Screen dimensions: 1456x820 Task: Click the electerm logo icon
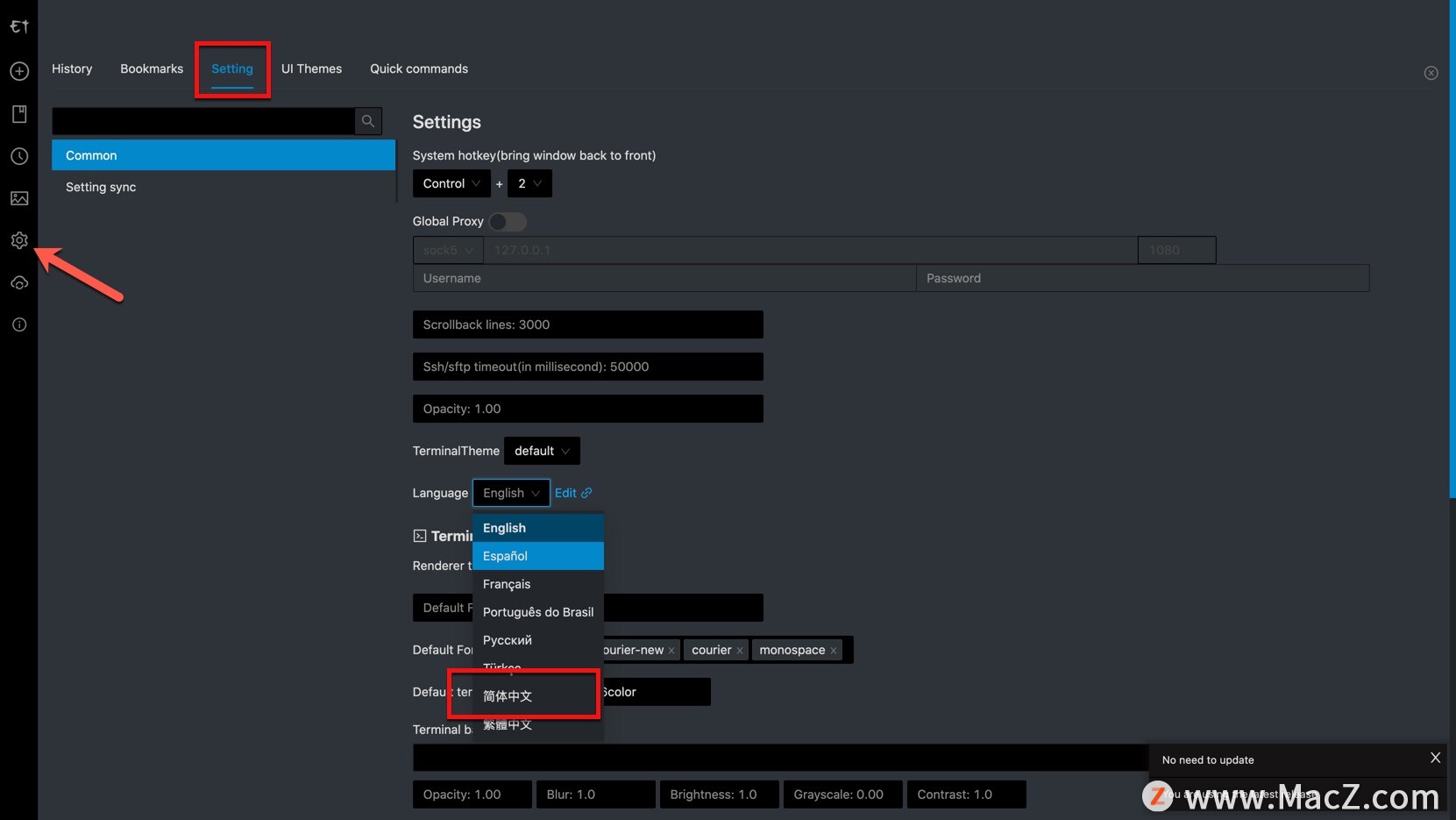coord(19,26)
